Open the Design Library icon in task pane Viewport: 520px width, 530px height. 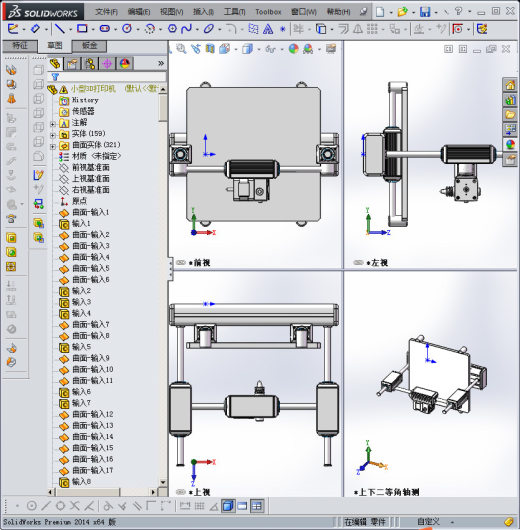click(510, 100)
